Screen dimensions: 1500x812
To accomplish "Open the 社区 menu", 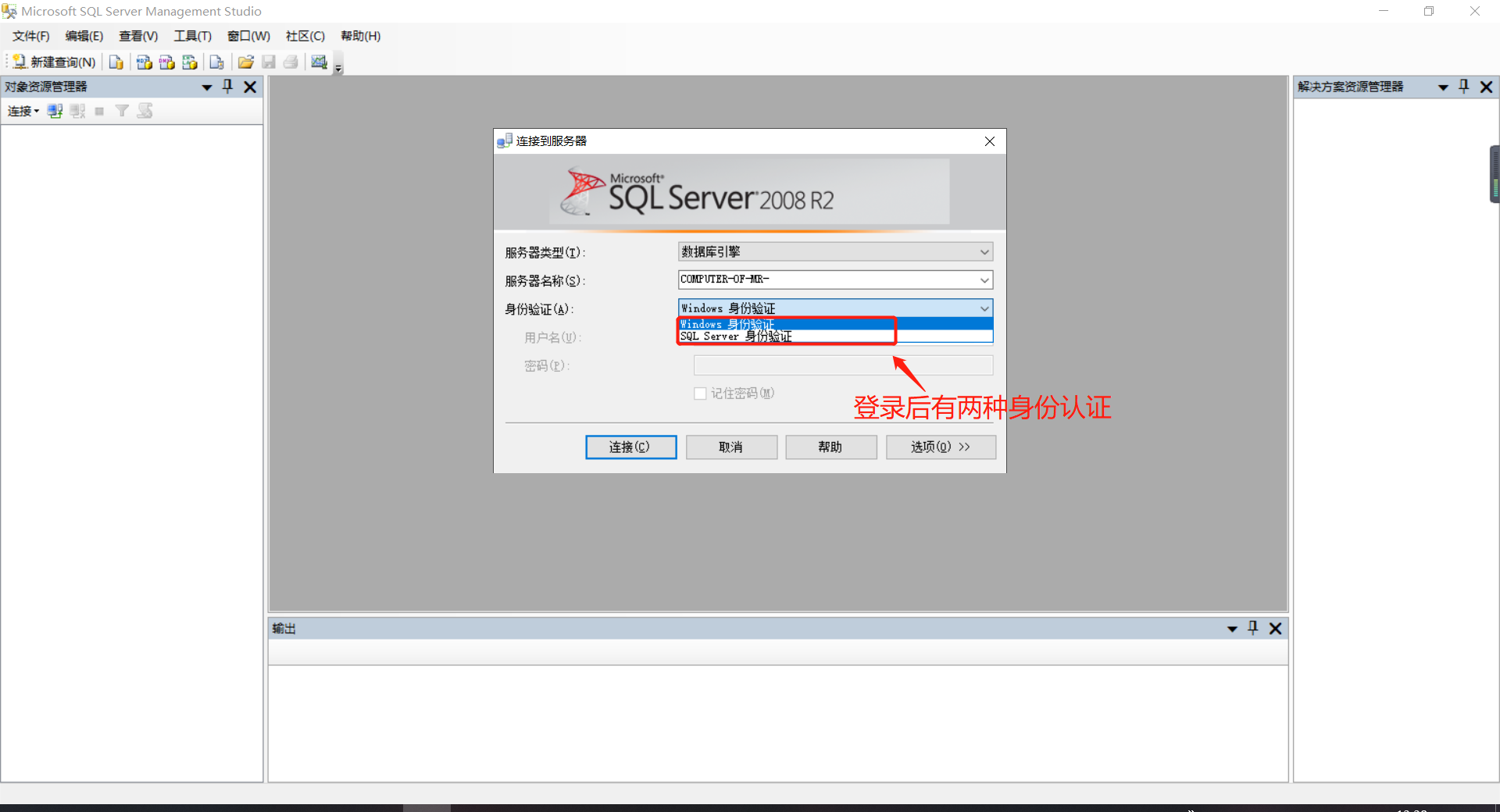I will (x=304, y=36).
